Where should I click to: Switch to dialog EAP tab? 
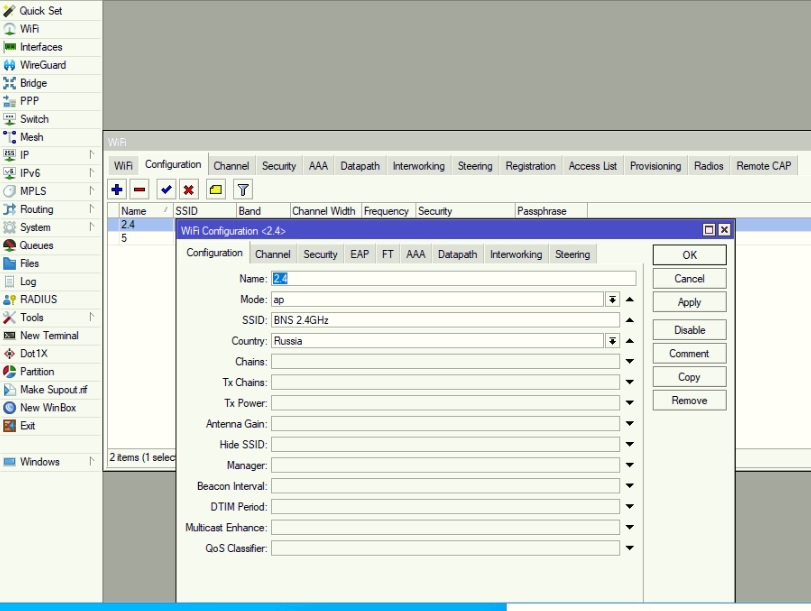(359, 255)
